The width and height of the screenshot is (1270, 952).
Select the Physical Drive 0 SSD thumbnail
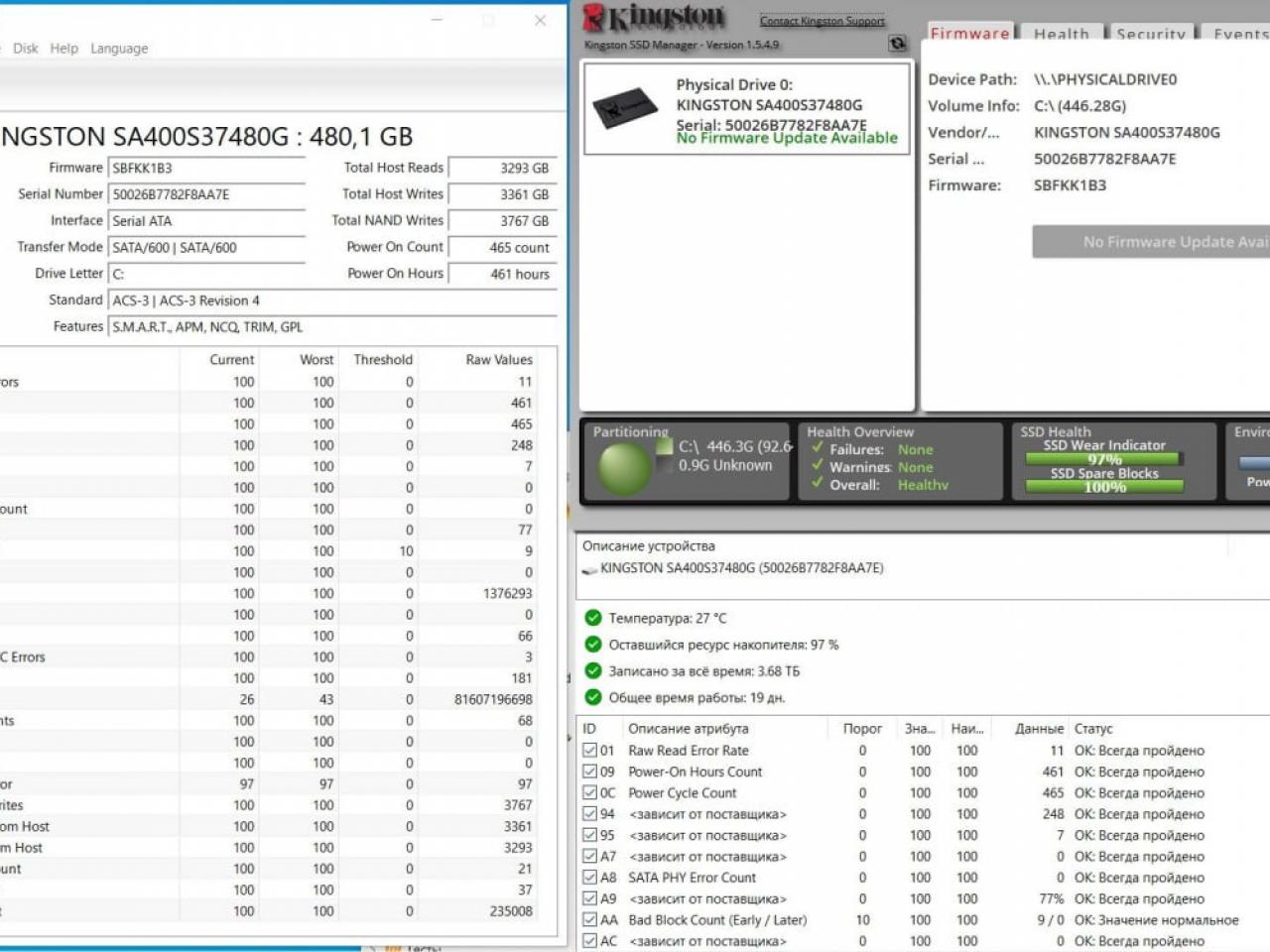[x=625, y=108]
